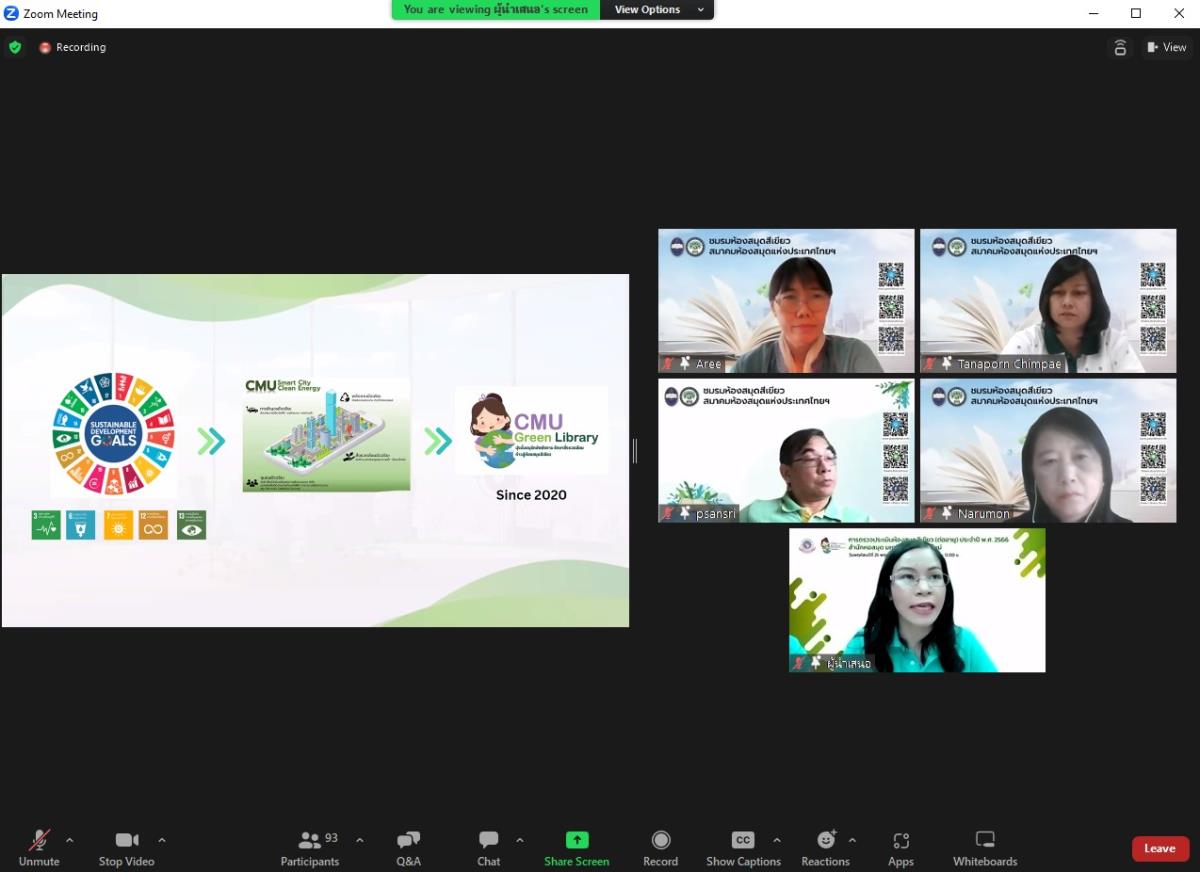The height and width of the screenshot is (872, 1200).
Task: Open the Chat panel
Action: click(x=488, y=848)
